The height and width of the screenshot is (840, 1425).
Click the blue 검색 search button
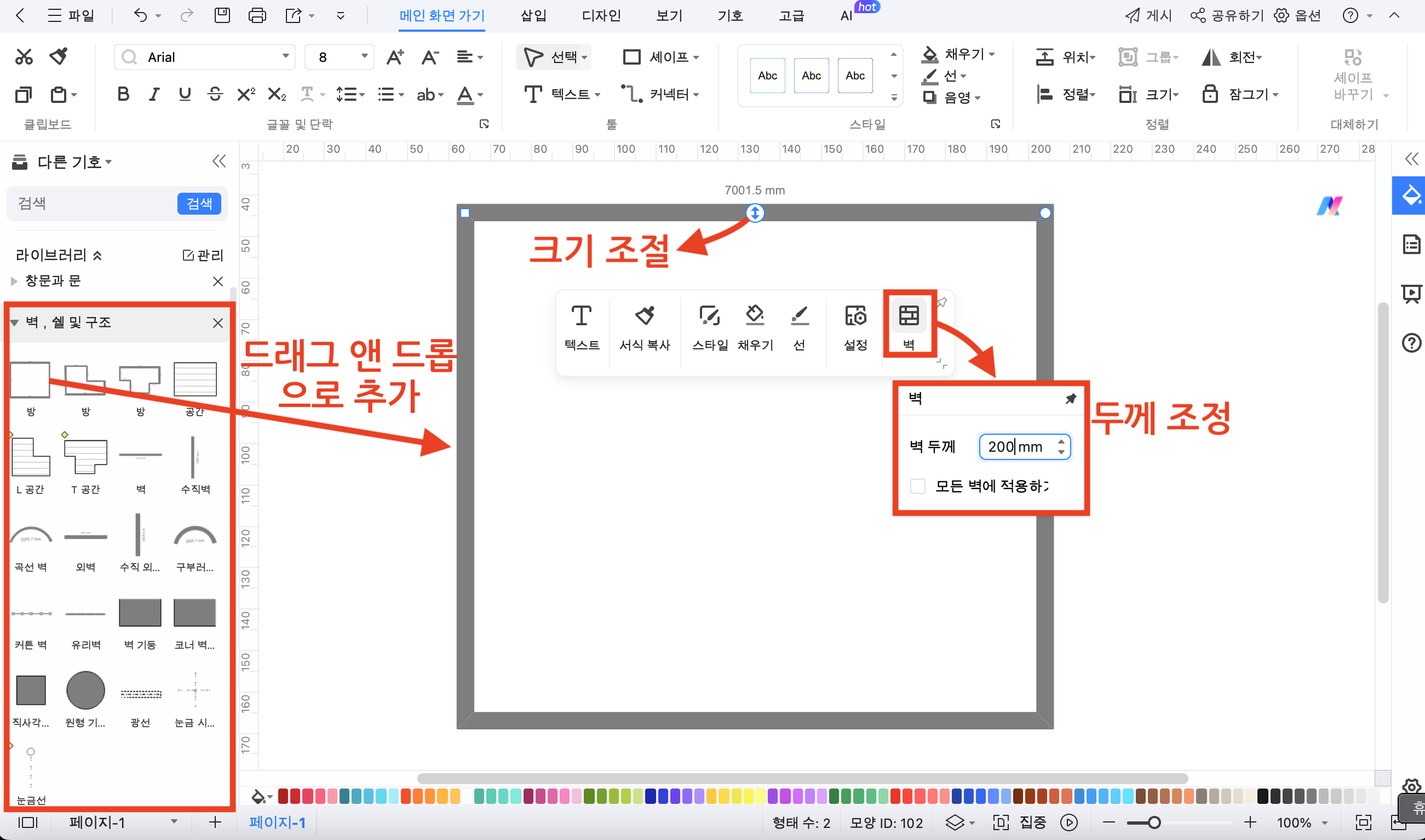(199, 204)
